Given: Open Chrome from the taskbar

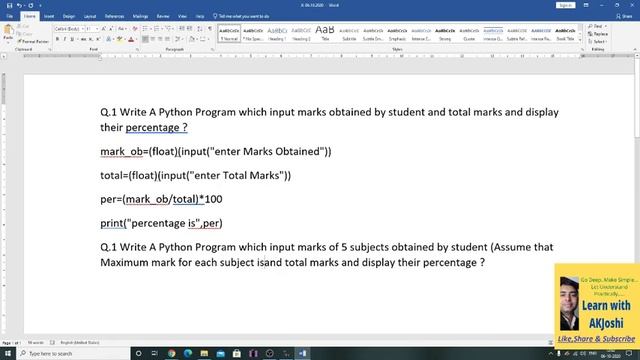Looking at the screenshot, I should (x=171, y=353).
